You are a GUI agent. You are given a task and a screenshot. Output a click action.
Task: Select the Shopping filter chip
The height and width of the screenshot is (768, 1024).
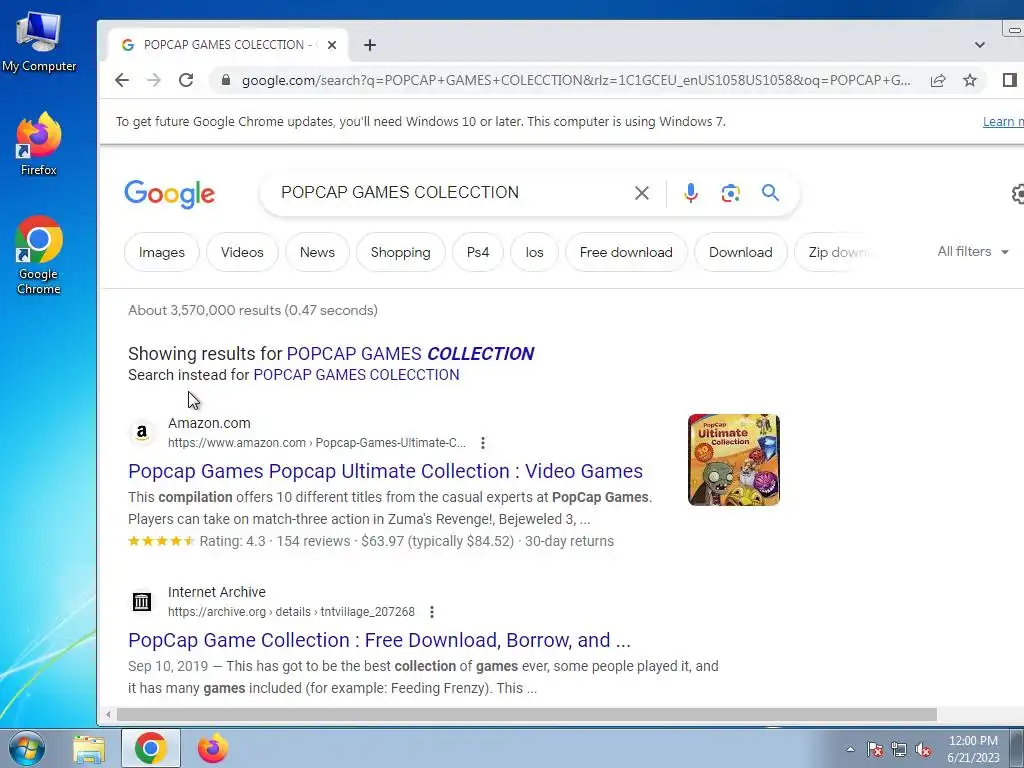[x=400, y=252]
